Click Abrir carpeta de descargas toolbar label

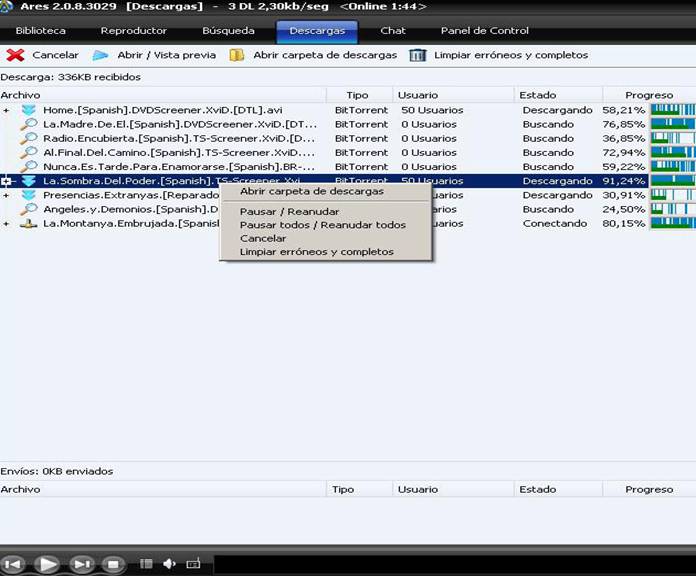coord(325,55)
